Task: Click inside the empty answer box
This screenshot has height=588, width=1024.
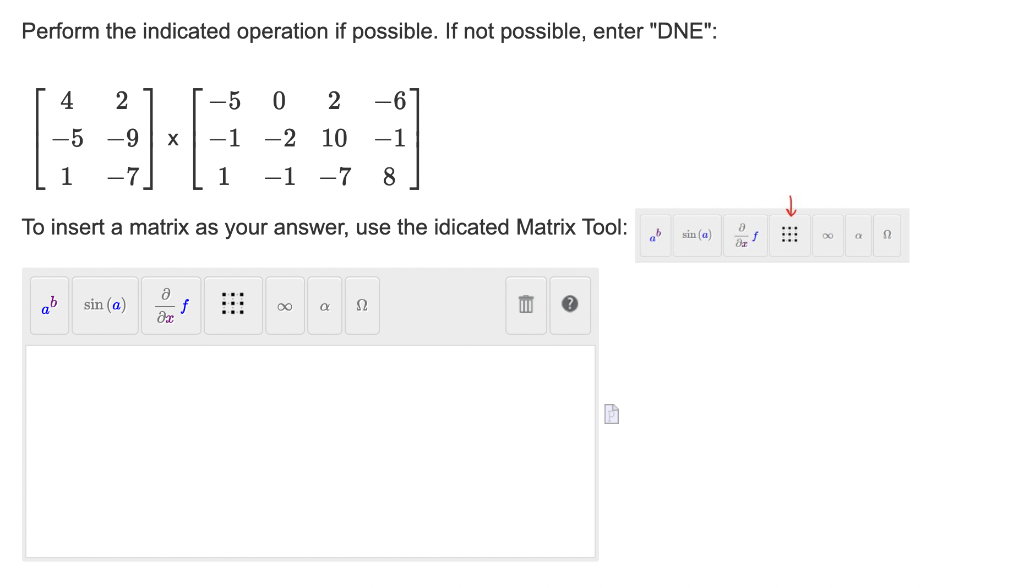Action: (310, 450)
